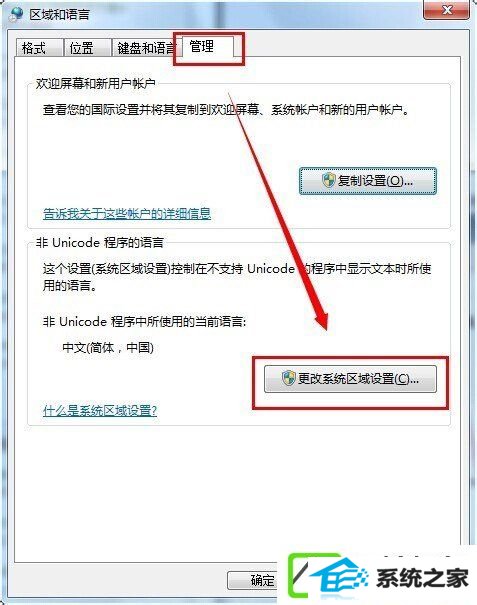This screenshot has width=477, height=605.
Task: Click the shield icon beside 更改系统区域设置
Action: click(288, 379)
